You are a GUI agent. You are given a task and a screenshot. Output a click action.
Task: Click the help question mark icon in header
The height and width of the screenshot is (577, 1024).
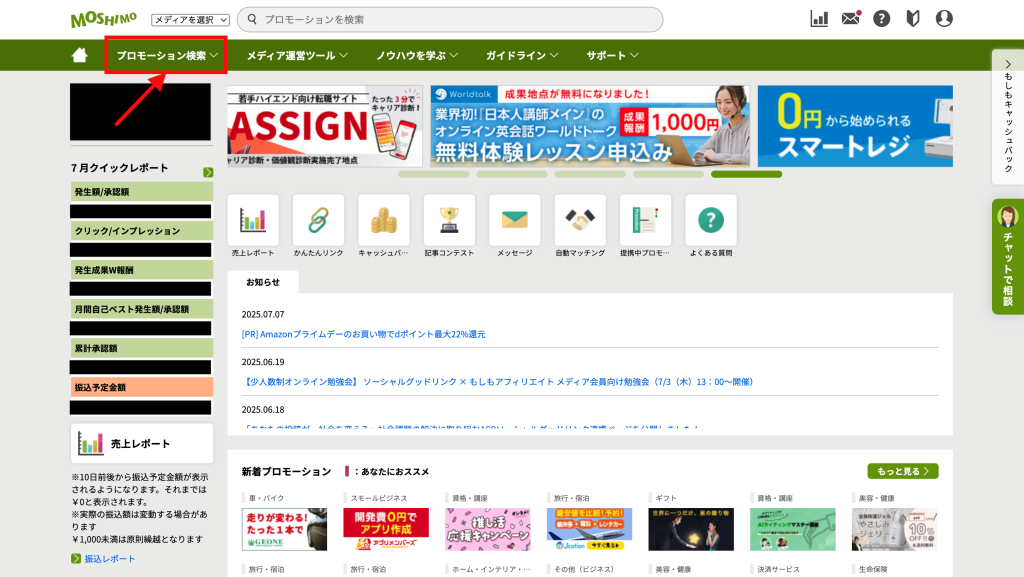[881, 19]
